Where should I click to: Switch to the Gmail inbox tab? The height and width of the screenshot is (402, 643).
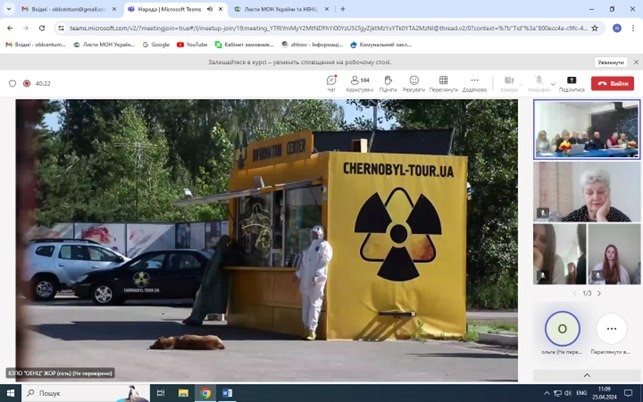coord(68,9)
